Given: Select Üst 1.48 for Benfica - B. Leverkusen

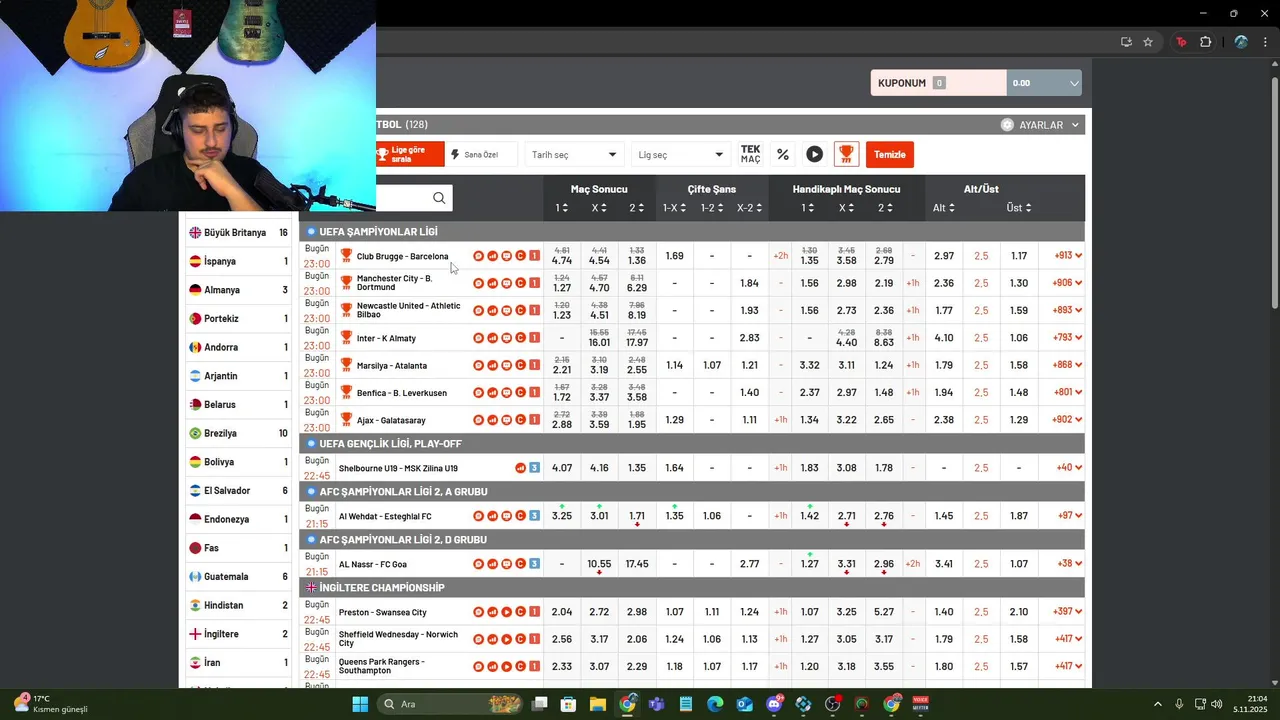Looking at the screenshot, I should (x=1018, y=393).
